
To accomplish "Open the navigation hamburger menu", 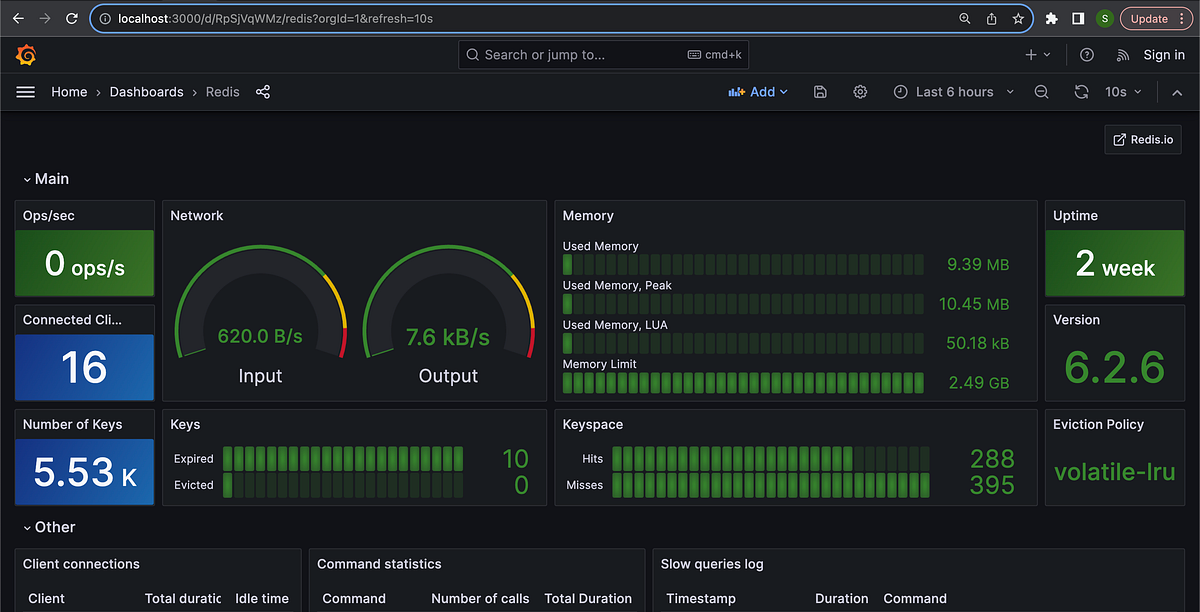I will (25, 91).
